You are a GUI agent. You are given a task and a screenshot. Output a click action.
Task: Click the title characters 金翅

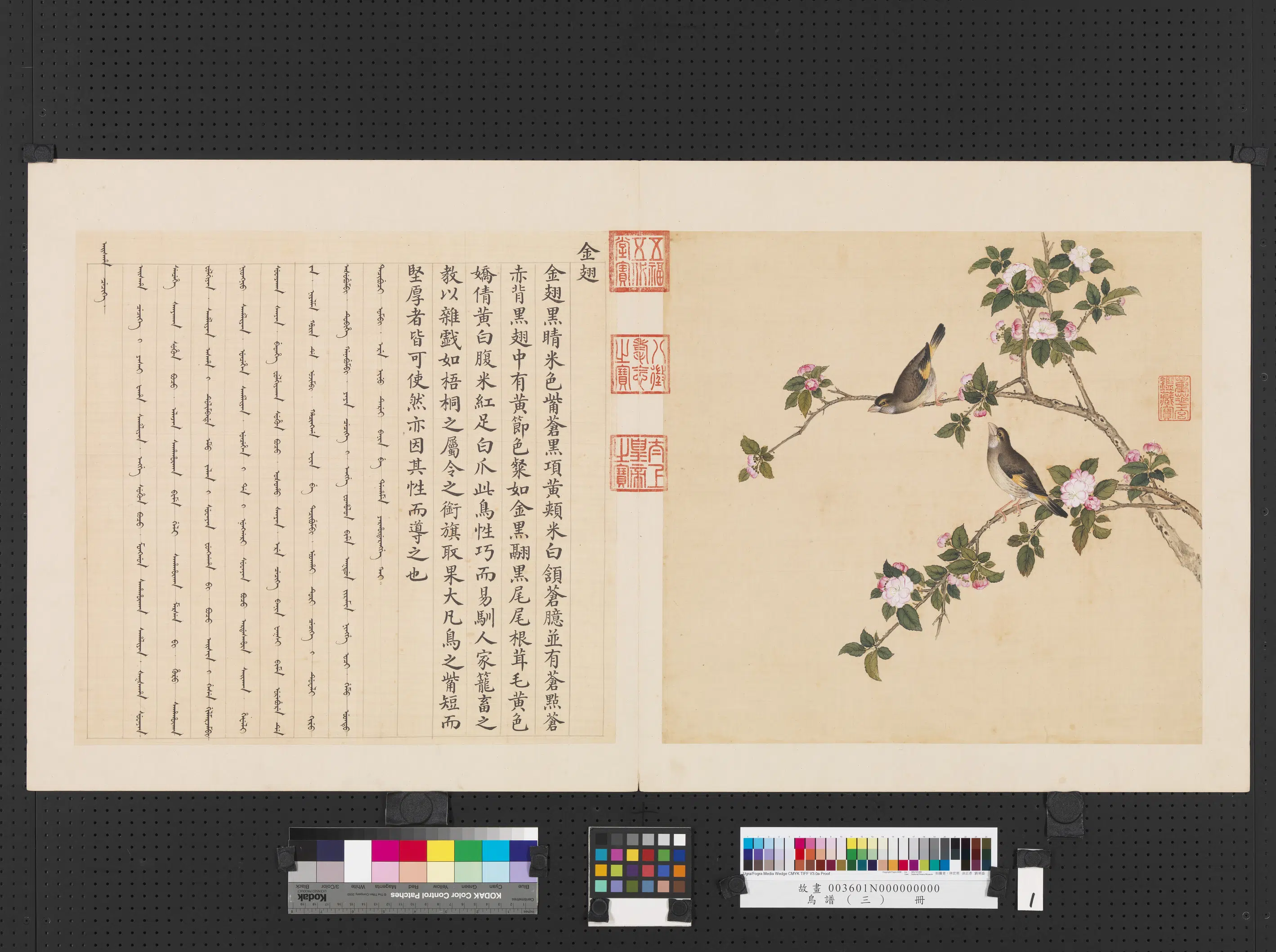[589, 262]
